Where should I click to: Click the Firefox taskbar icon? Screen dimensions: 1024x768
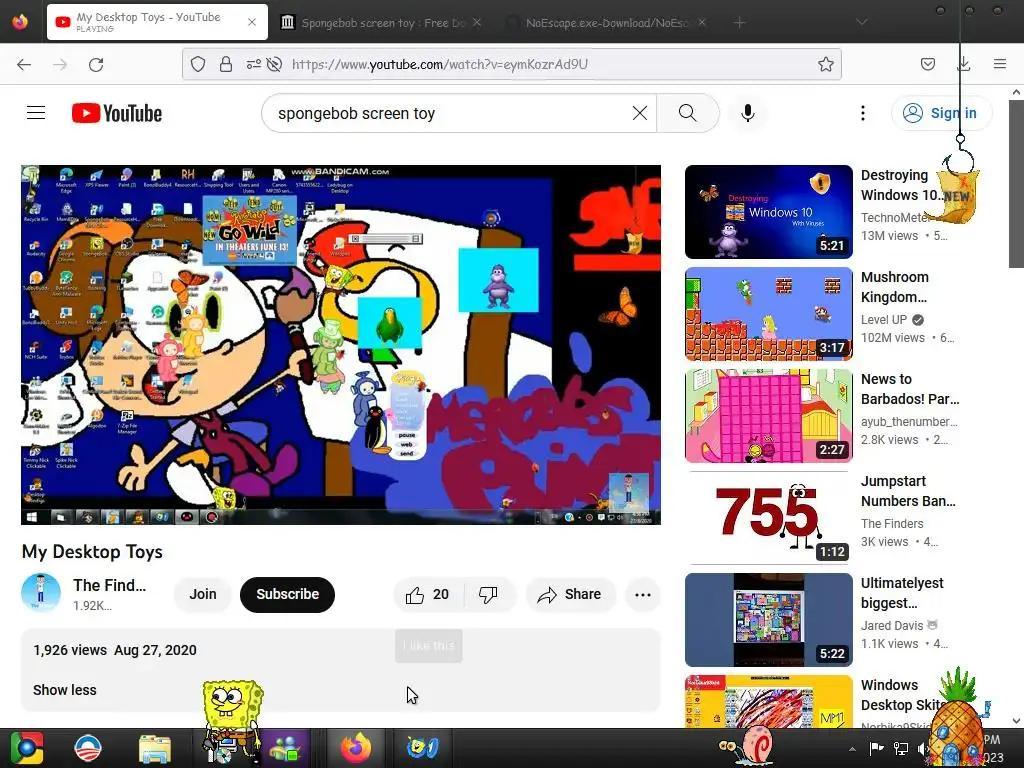pos(356,748)
